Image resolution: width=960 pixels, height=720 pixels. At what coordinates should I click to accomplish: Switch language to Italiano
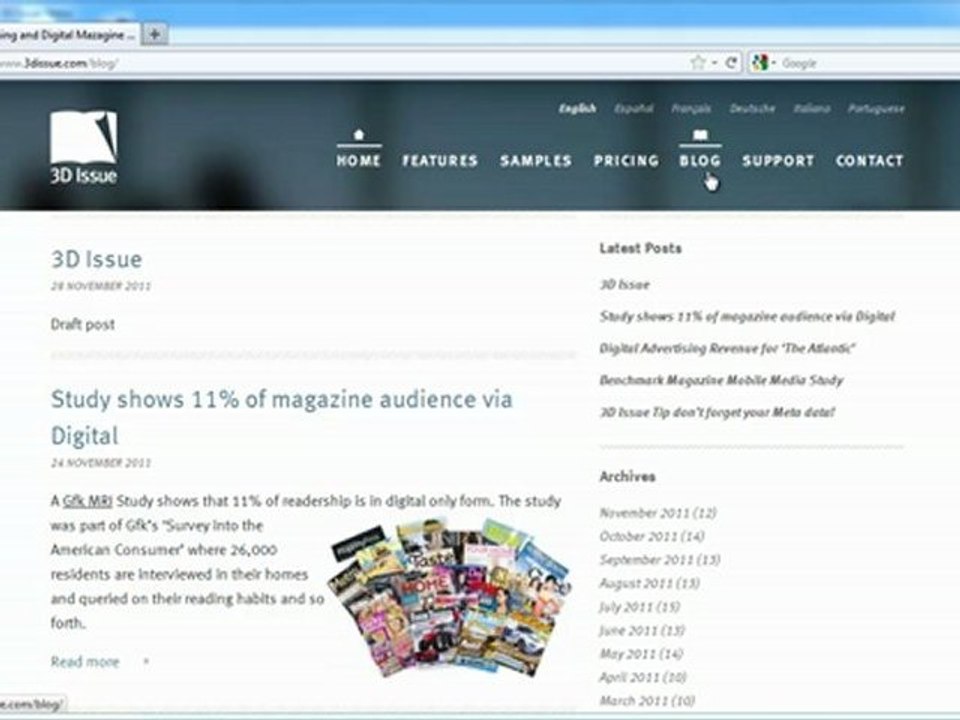812,108
